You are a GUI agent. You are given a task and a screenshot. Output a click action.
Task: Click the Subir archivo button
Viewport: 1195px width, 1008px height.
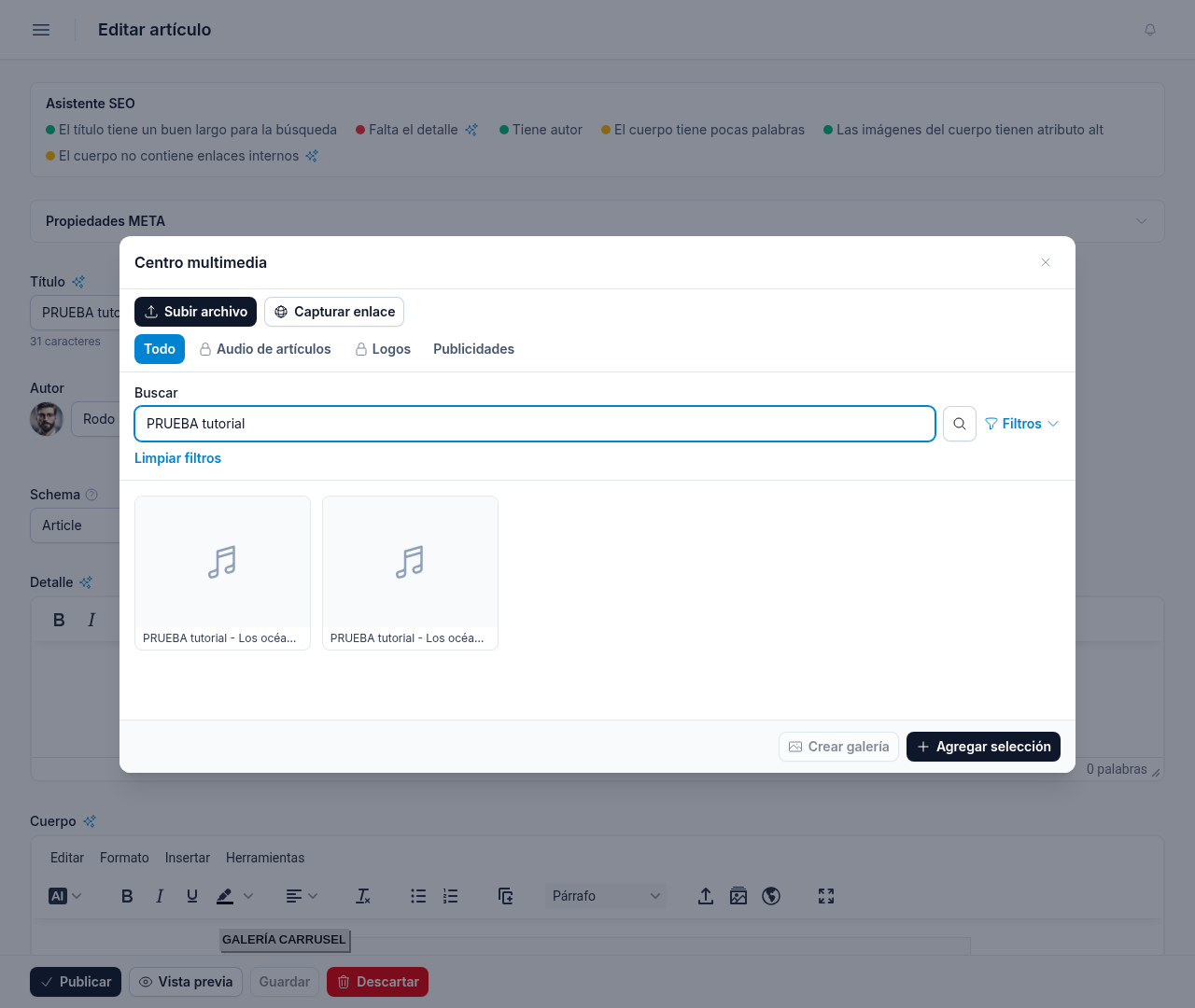pos(195,312)
